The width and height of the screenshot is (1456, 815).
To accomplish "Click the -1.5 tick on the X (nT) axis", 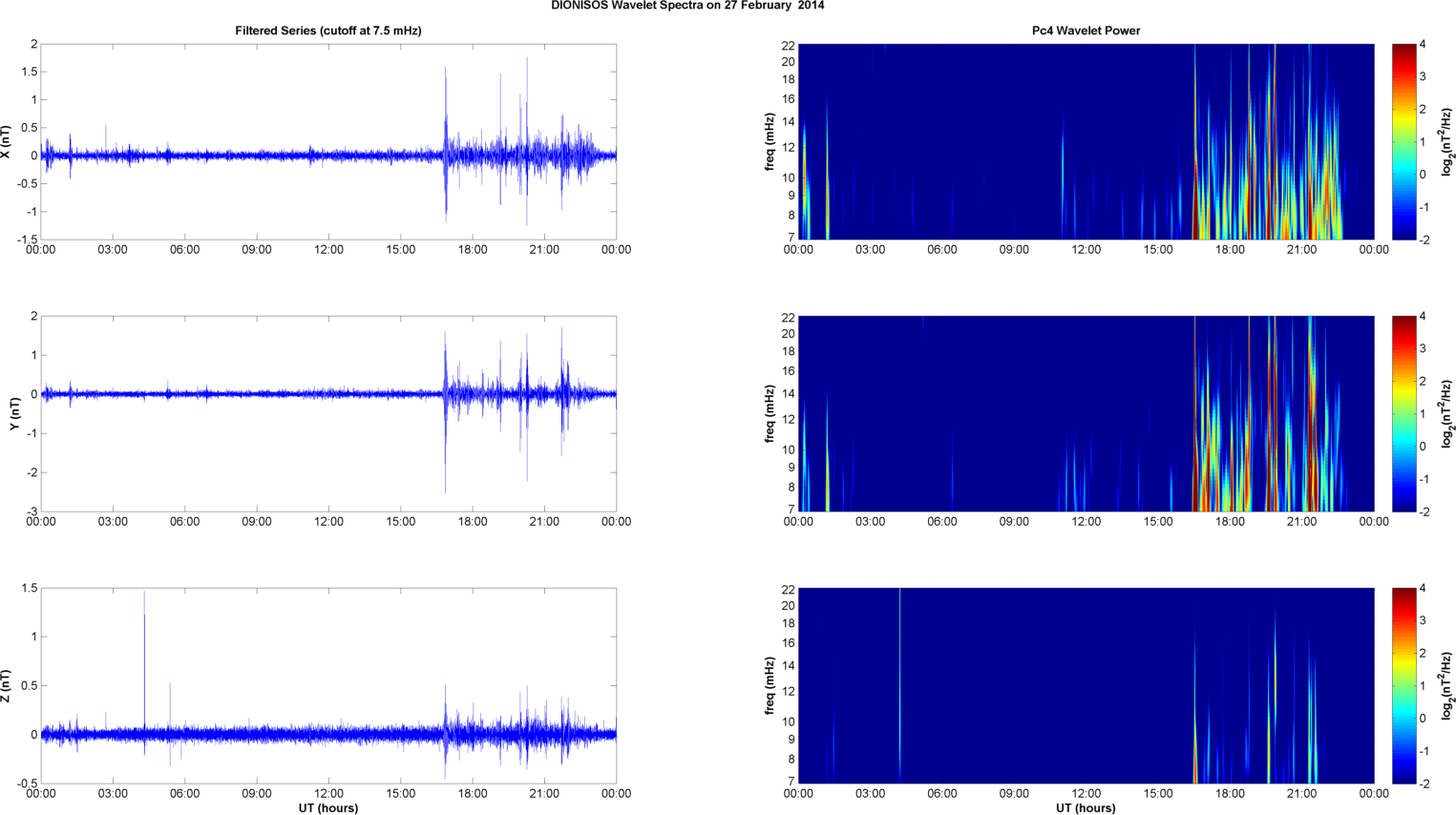I will [x=26, y=240].
